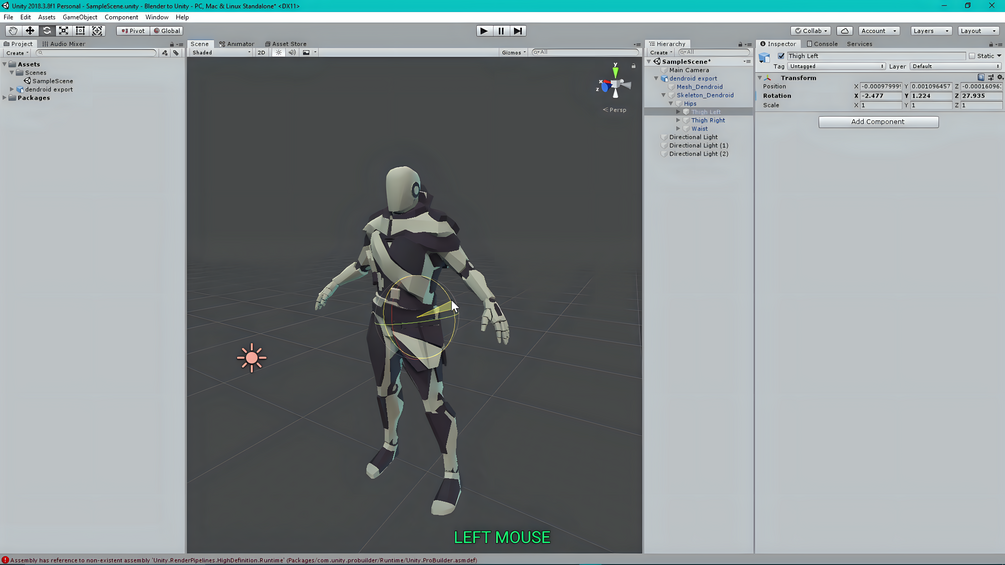The height and width of the screenshot is (565, 1005).
Task: Toggle the Static checkbox
Action: pos(972,56)
